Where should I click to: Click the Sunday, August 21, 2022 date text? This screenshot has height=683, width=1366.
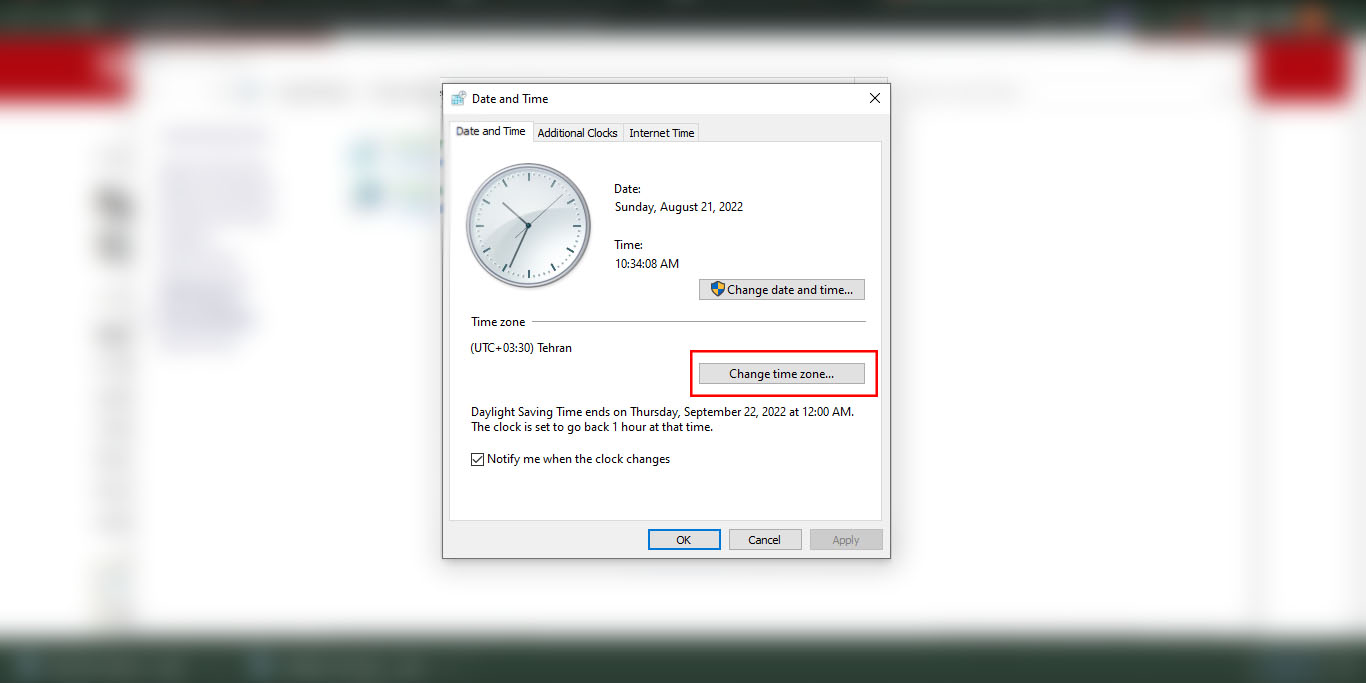(679, 207)
